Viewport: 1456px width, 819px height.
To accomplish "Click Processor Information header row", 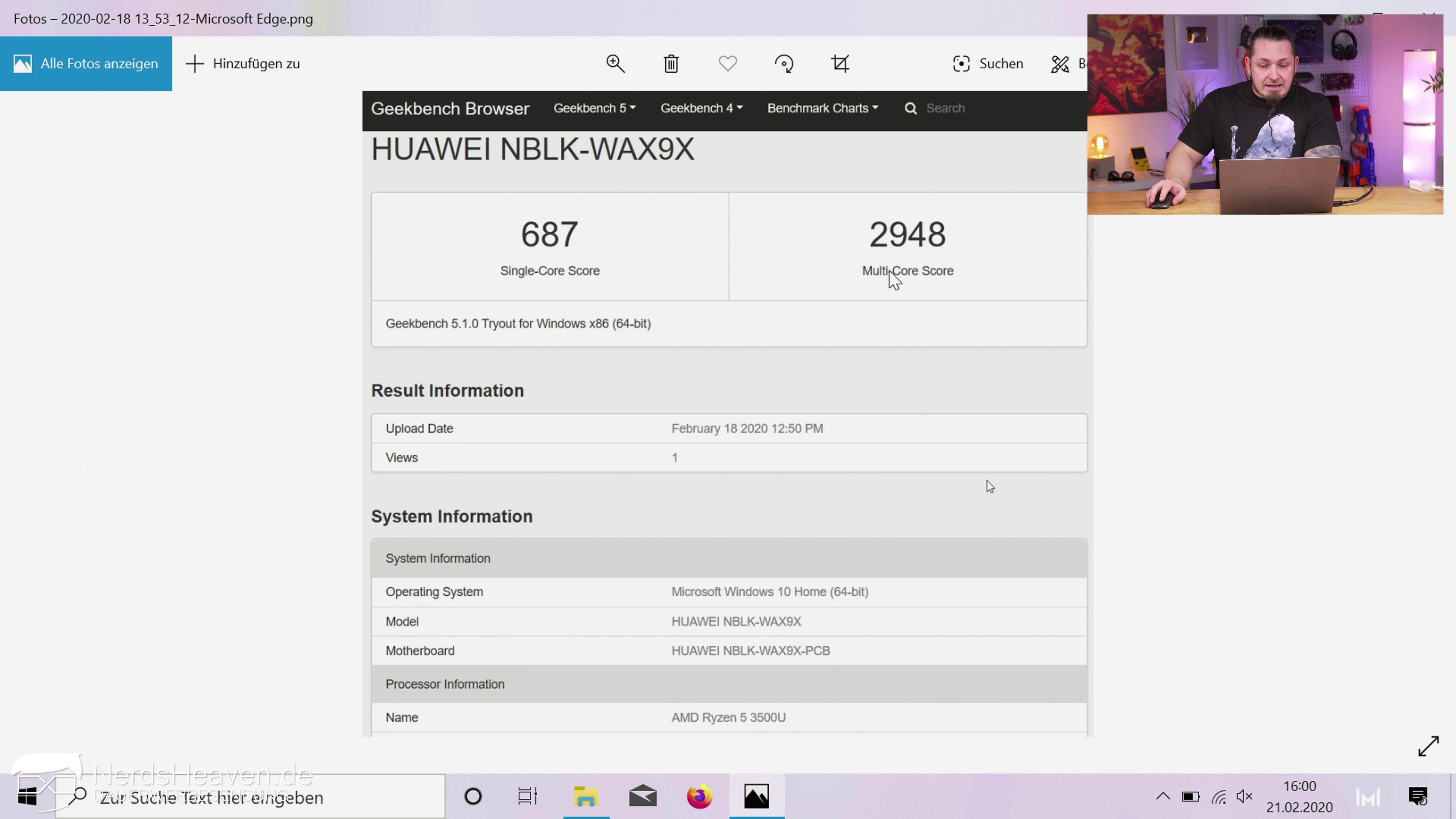I will (729, 684).
